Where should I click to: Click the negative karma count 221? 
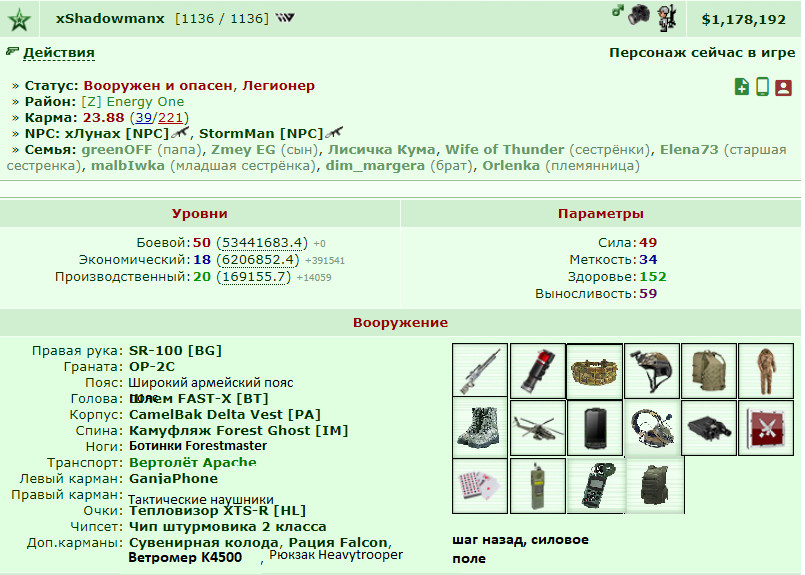(170, 118)
